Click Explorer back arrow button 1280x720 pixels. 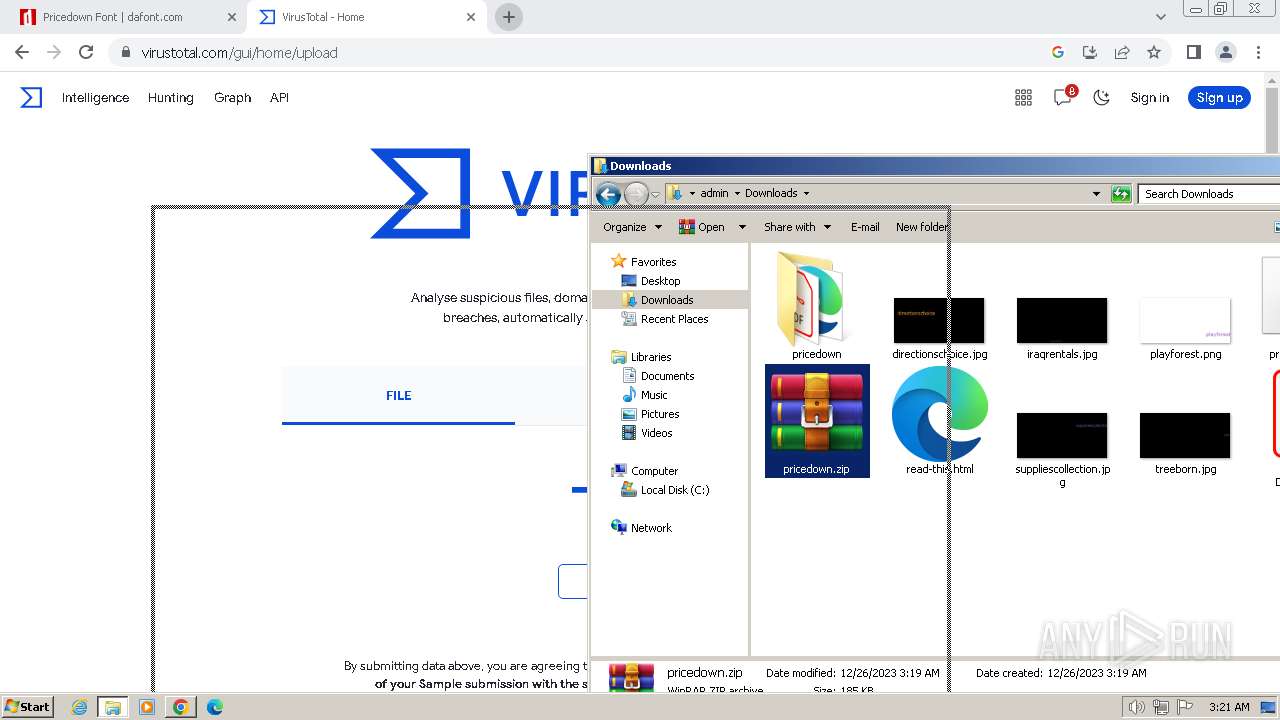tap(608, 194)
